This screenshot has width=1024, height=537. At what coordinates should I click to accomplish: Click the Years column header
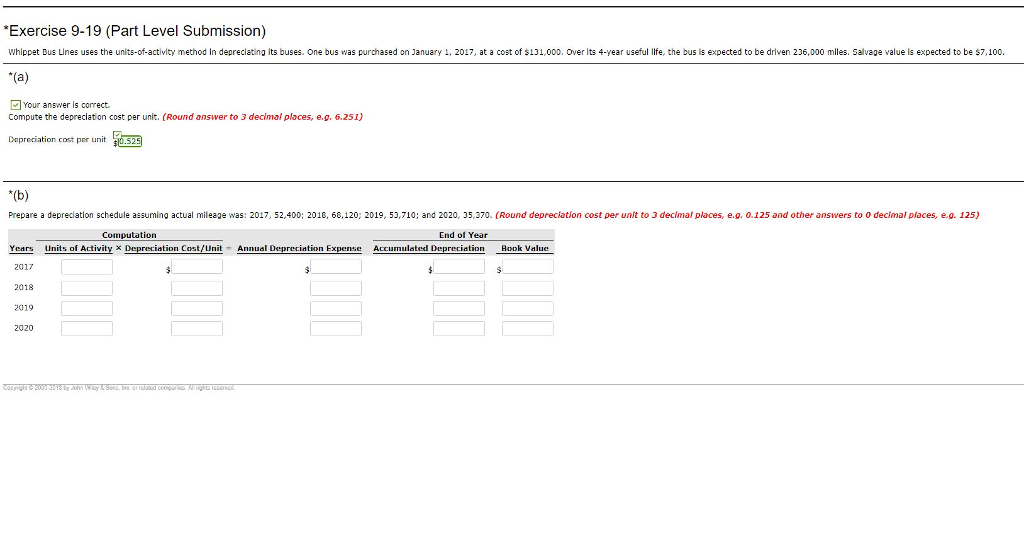click(21, 248)
